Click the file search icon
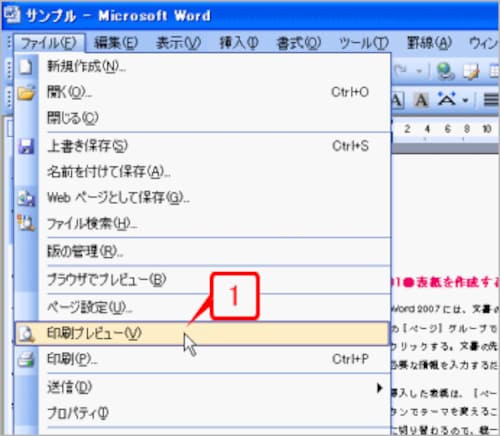 point(26,223)
